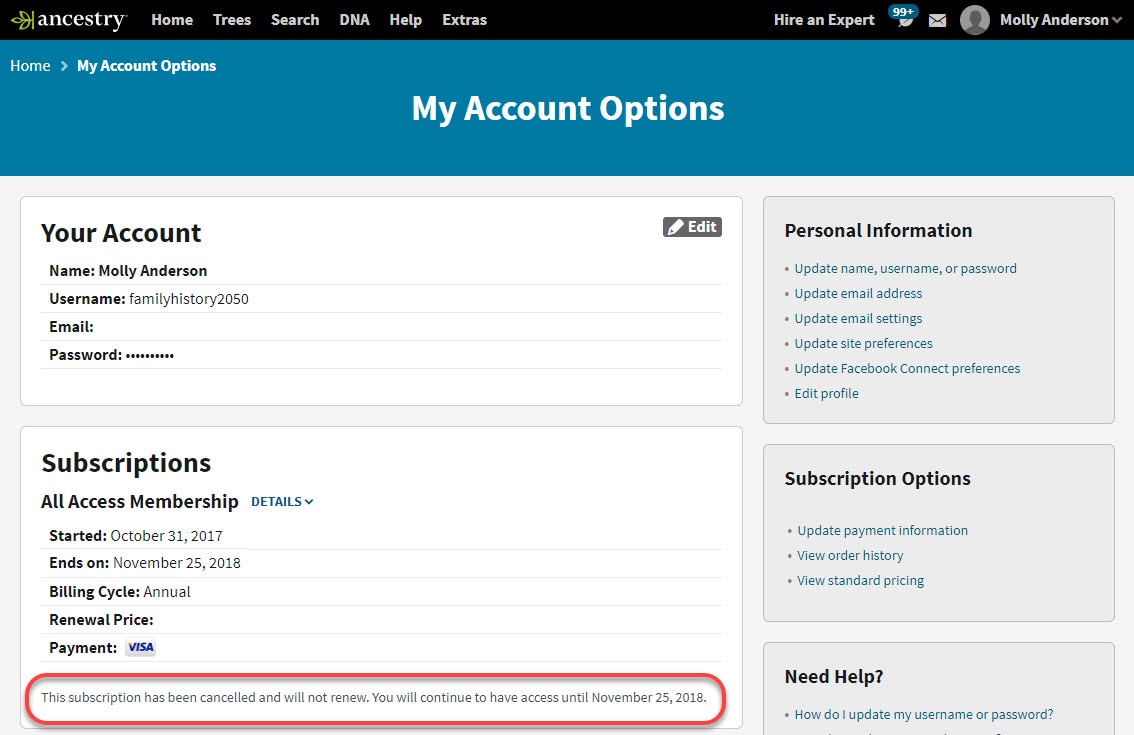This screenshot has height=735, width=1134.
Task: Click the Your Account heading
Action: [x=121, y=233]
